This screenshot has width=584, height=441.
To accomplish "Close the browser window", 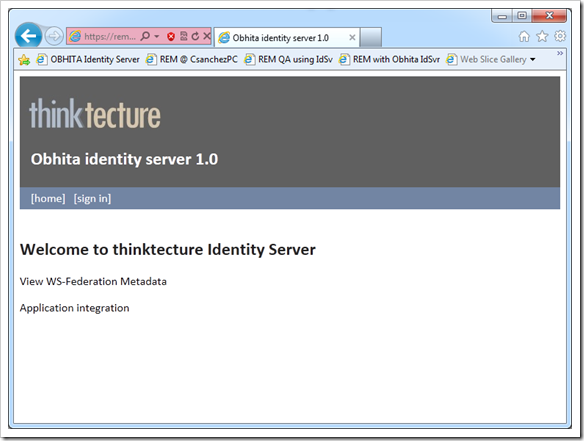I will (x=549, y=15).
